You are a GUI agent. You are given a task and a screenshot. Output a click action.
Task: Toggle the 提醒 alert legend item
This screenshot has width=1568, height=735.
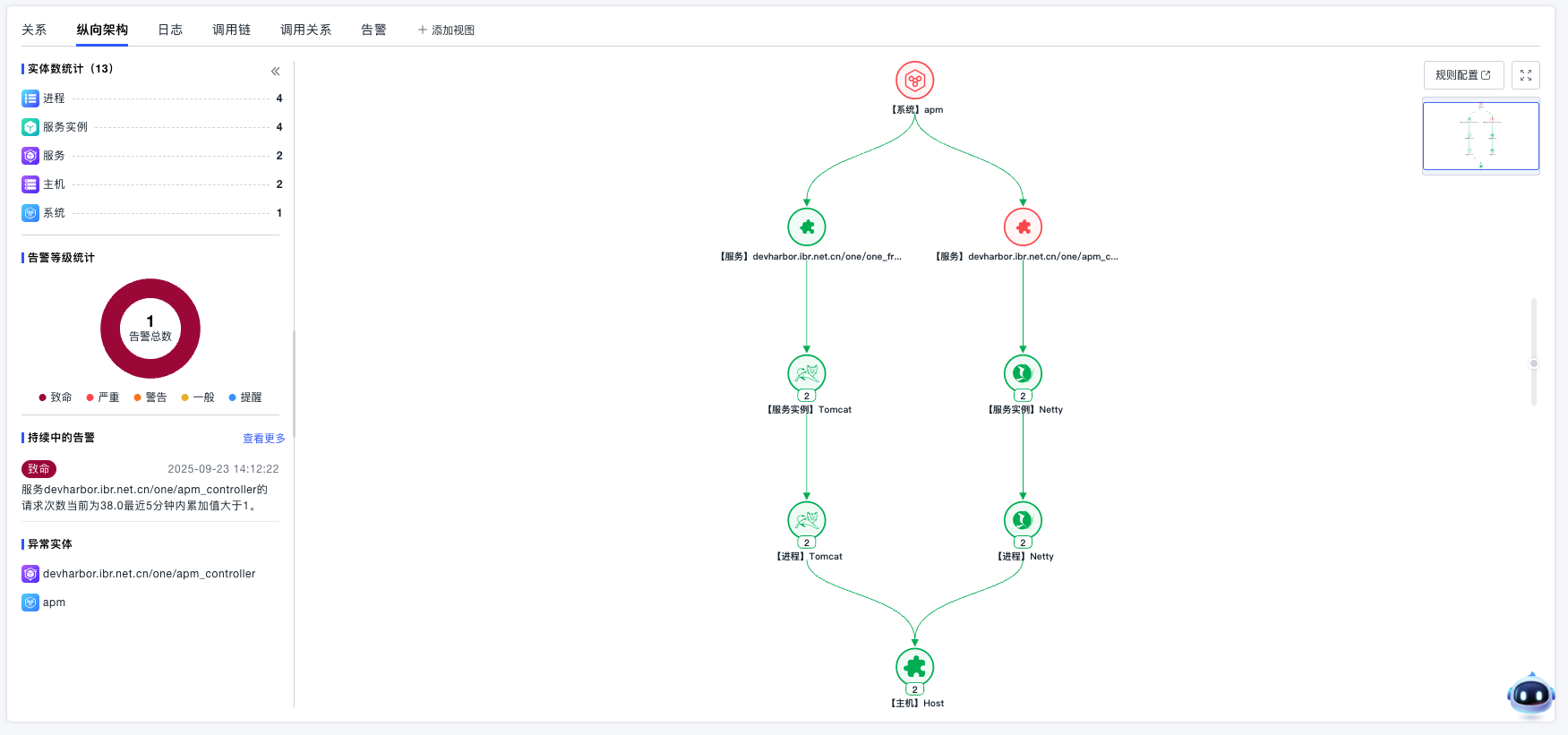coord(245,397)
